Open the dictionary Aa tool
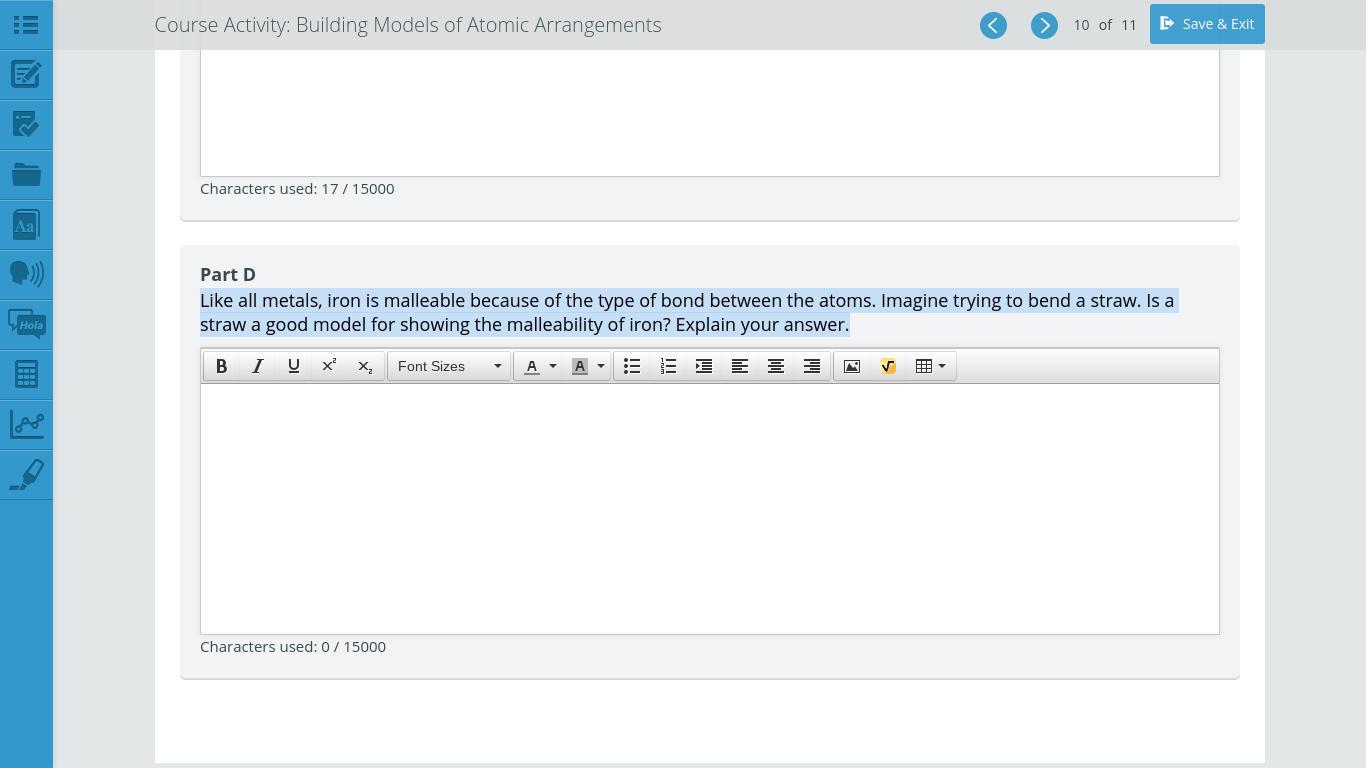Screen dimensions: 1366x768 click(26, 225)
